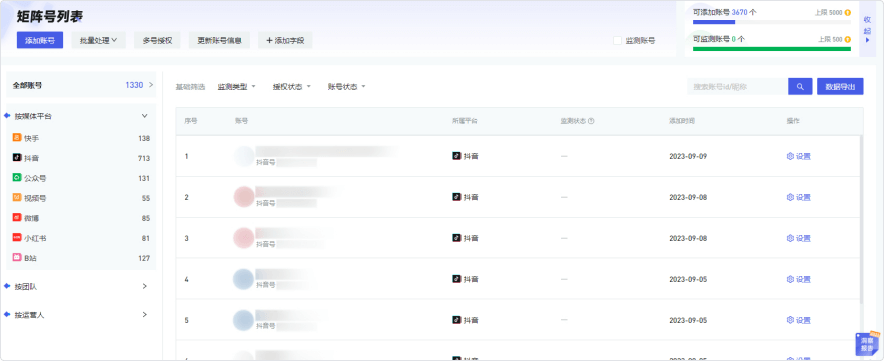Click the 快手 platform icon
This screenshot has height=361, width=884.
(x=17, y=138)
